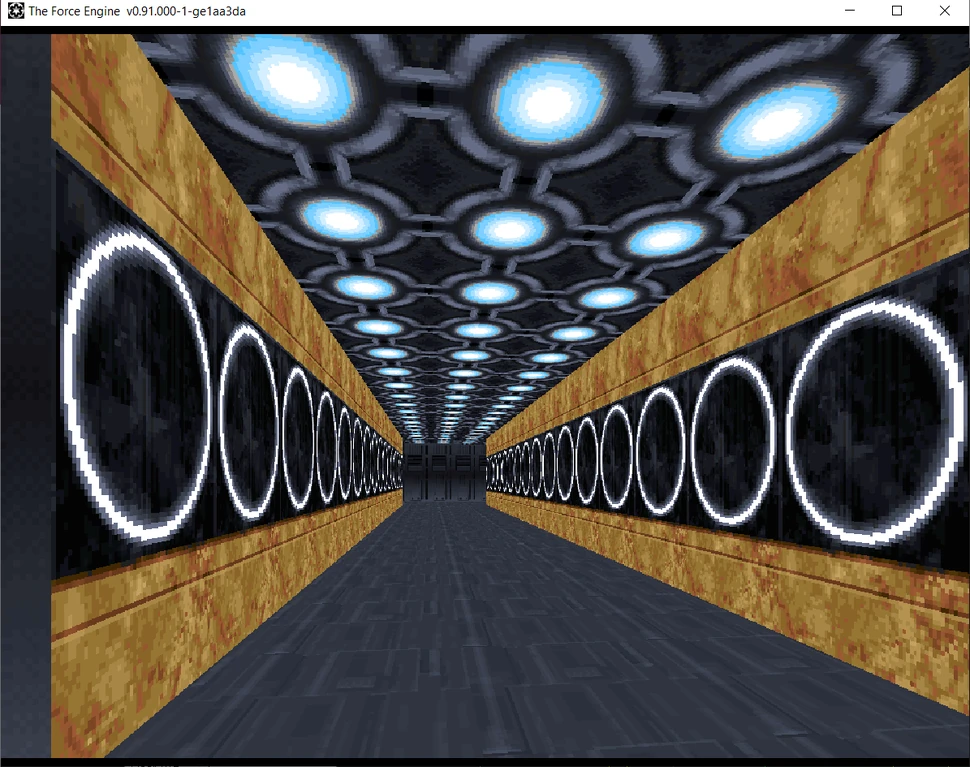The width and height of the screenshot is (970, 767).
Task: Maximize The Force Engine window
Action: pyautogui.click(x=896, y=10)
